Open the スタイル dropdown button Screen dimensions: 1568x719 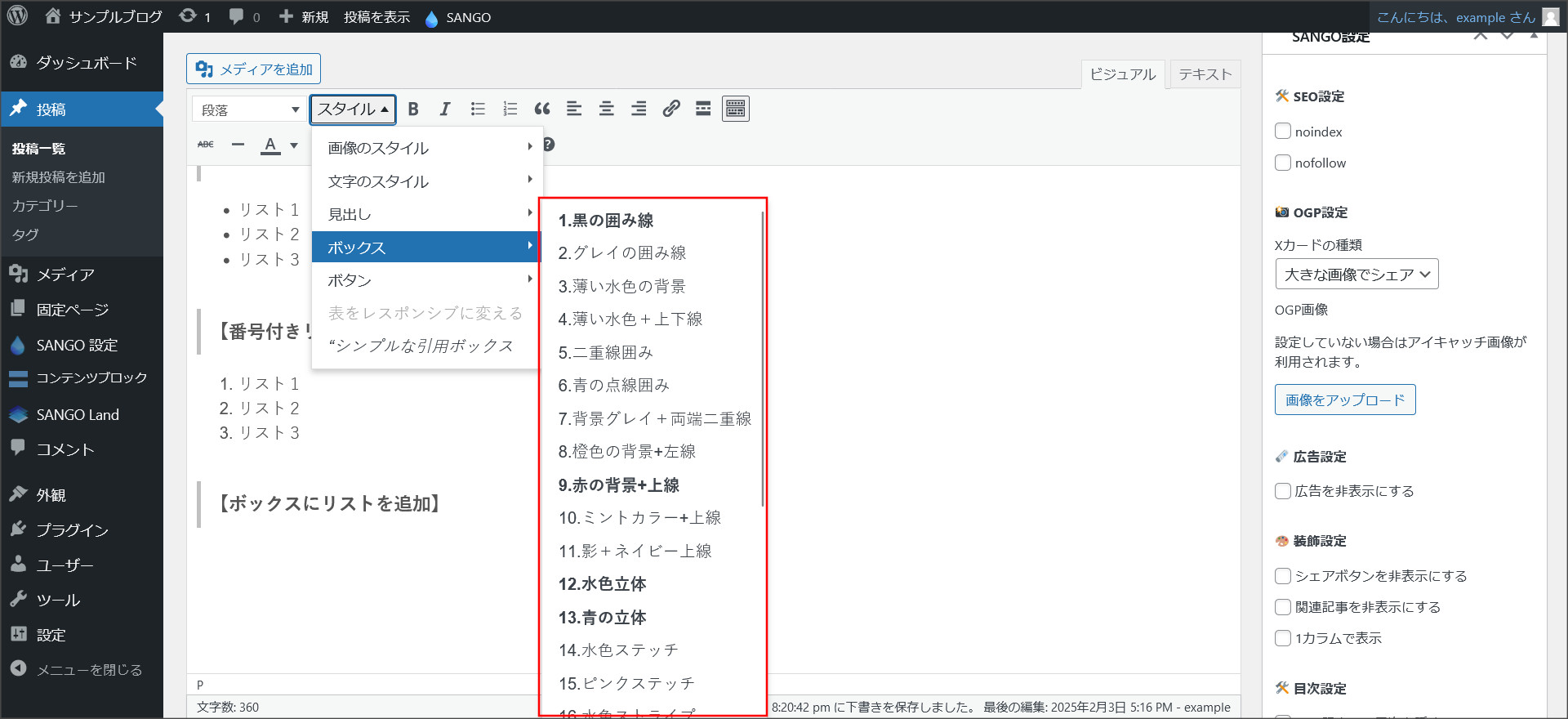[353, 109]
